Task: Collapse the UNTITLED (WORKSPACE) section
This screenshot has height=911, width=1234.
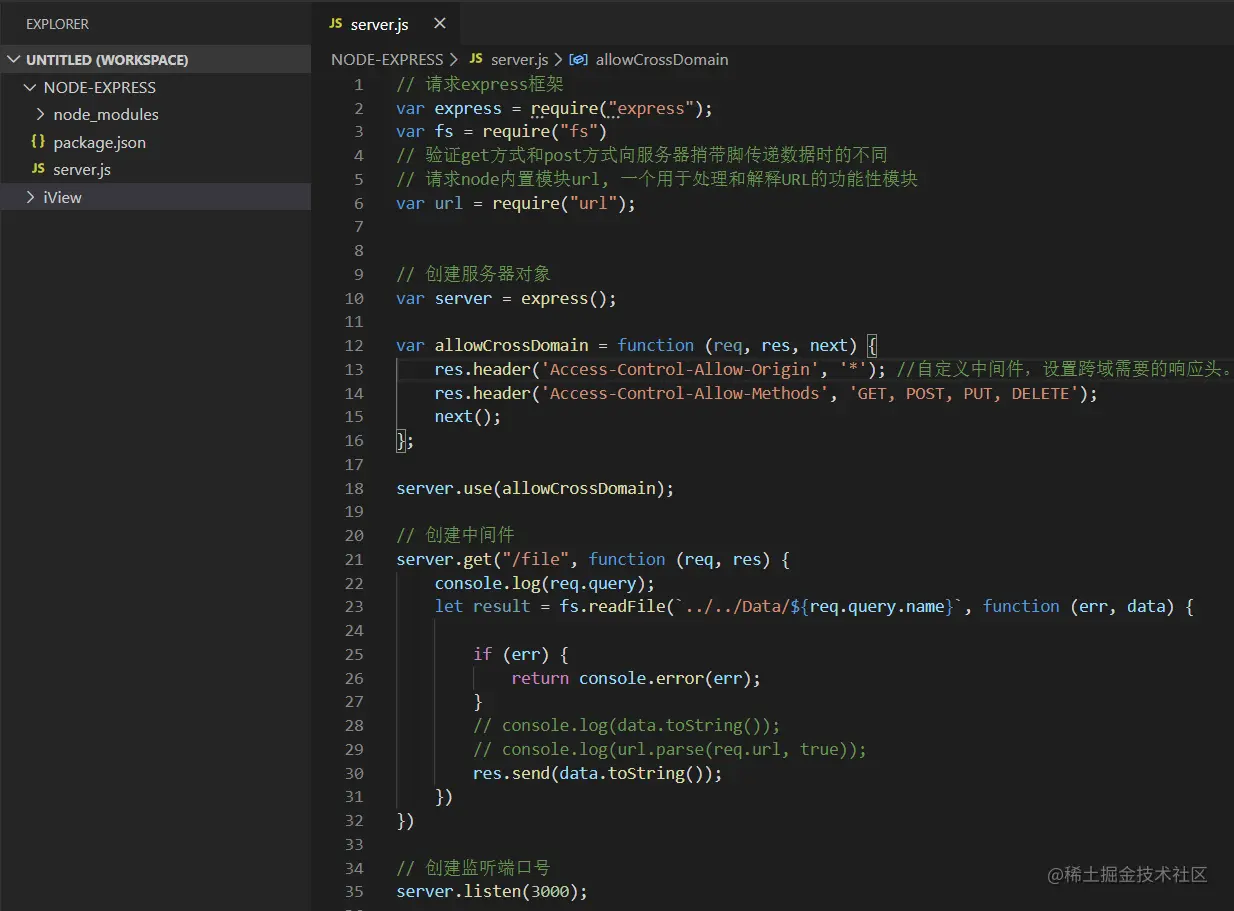Action: click(13, 60)
